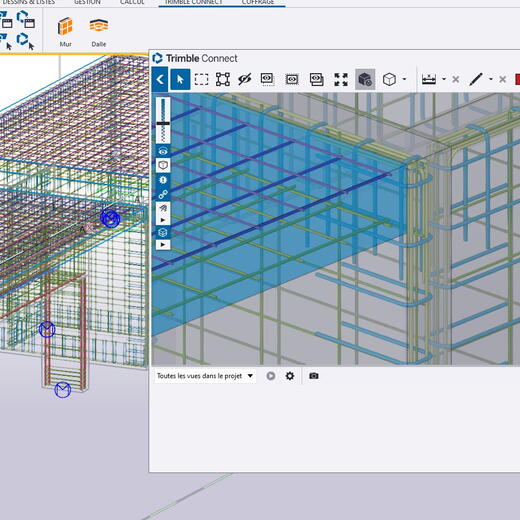This screenshot has height=520, width=520.
Task: Click first eye-in-frame icon with dotted underline
Action: (267, 79)
